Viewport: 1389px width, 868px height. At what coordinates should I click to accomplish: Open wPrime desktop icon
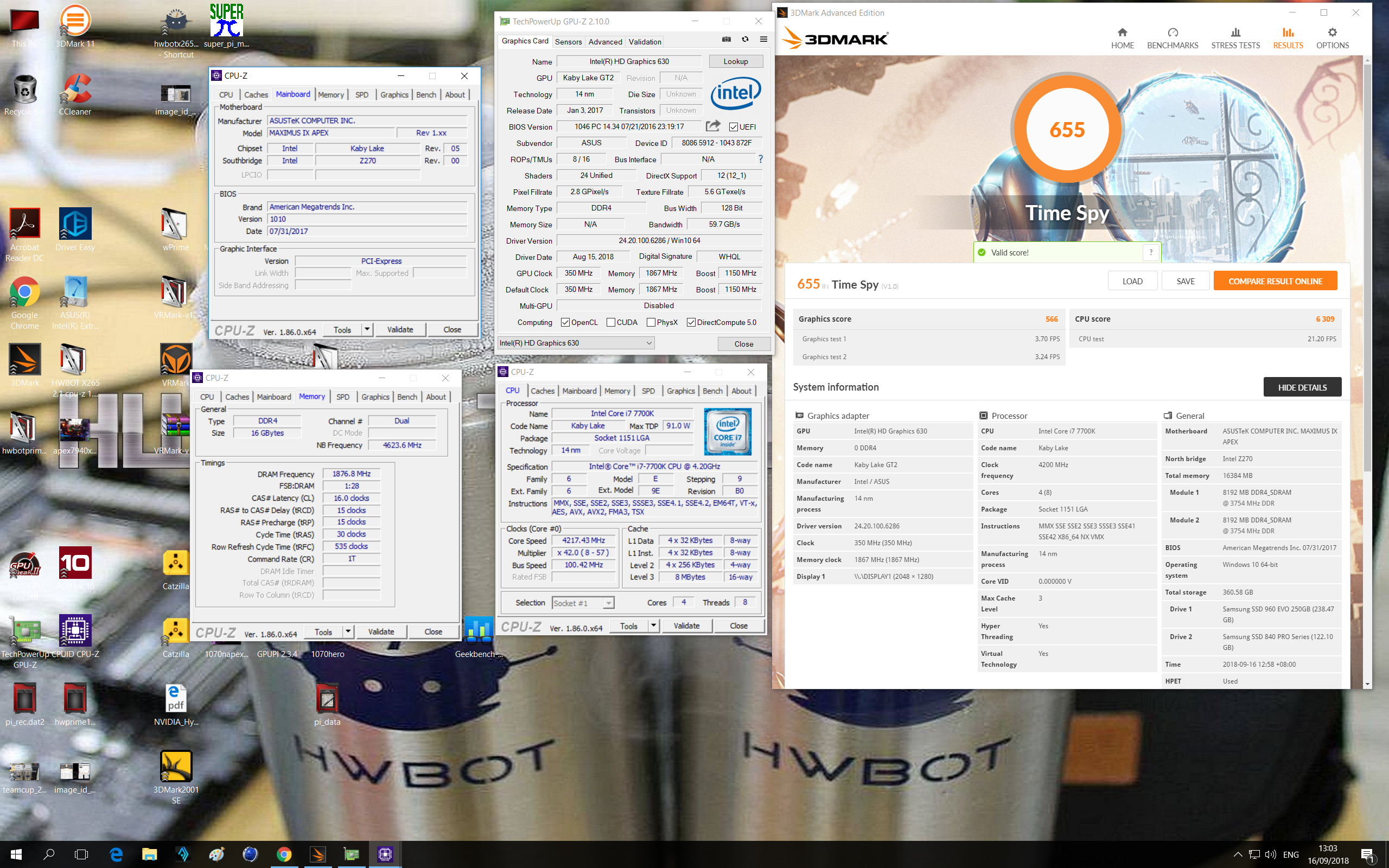[x=176, y=229]
